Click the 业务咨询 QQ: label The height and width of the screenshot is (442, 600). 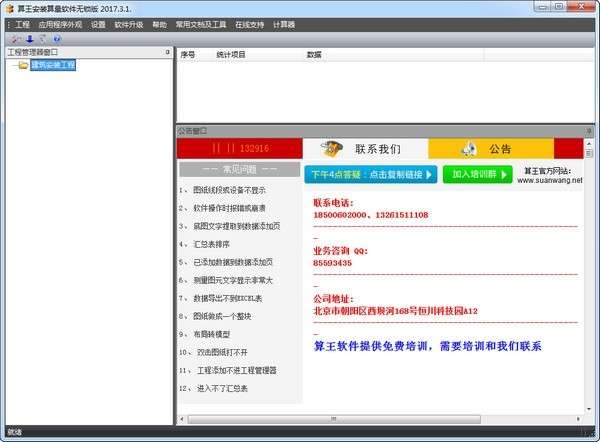[x=341, y=251]
